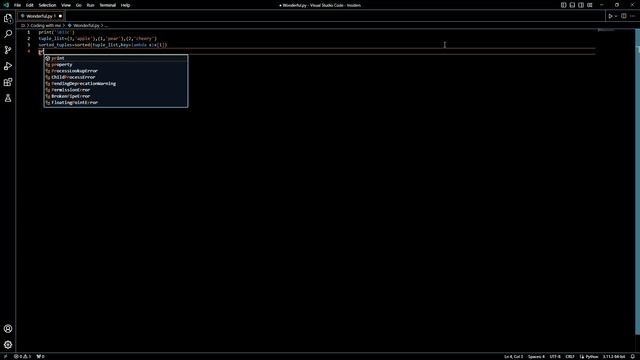Open errors and warnings status item

coord(22,356)
